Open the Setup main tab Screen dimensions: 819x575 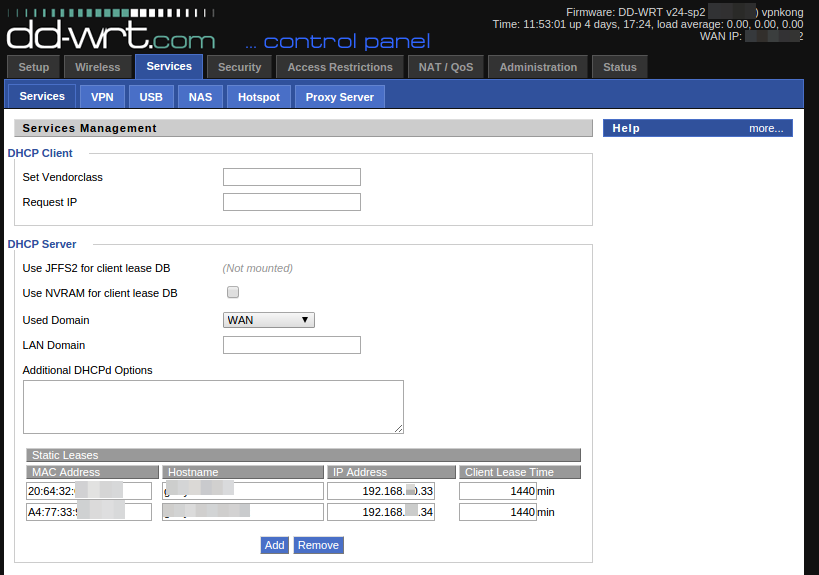coord(33,67)
